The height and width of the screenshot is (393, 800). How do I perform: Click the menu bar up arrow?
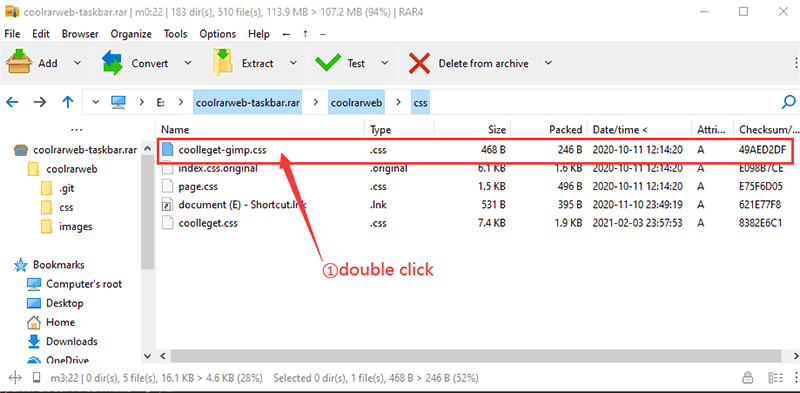point(305,34)
